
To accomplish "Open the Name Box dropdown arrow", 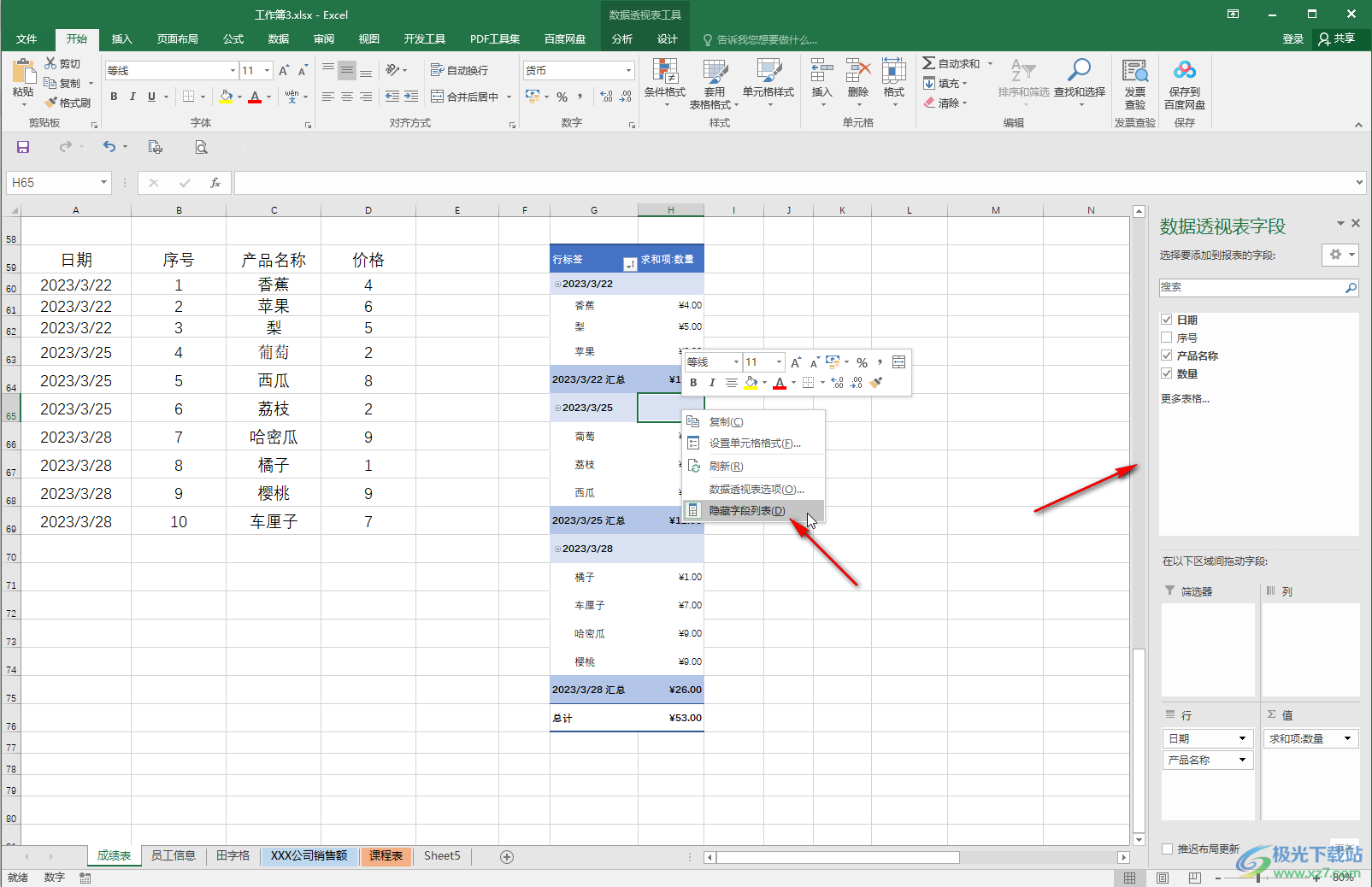I will [103, 183].
